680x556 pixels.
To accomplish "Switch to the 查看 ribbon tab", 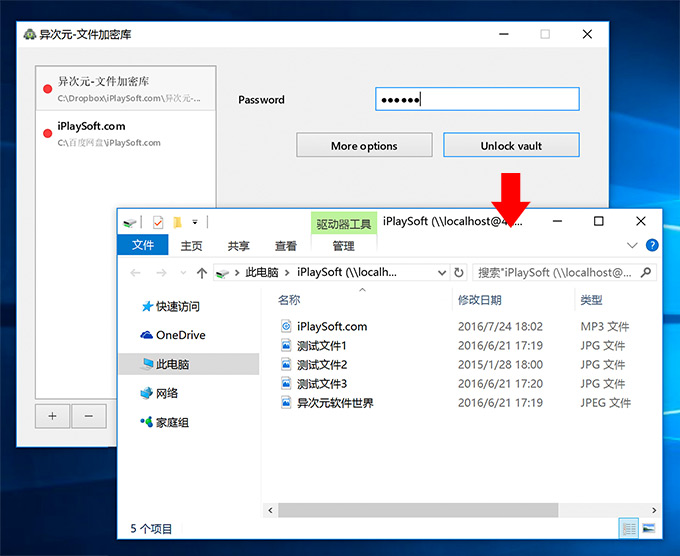I will click(286, 246).
